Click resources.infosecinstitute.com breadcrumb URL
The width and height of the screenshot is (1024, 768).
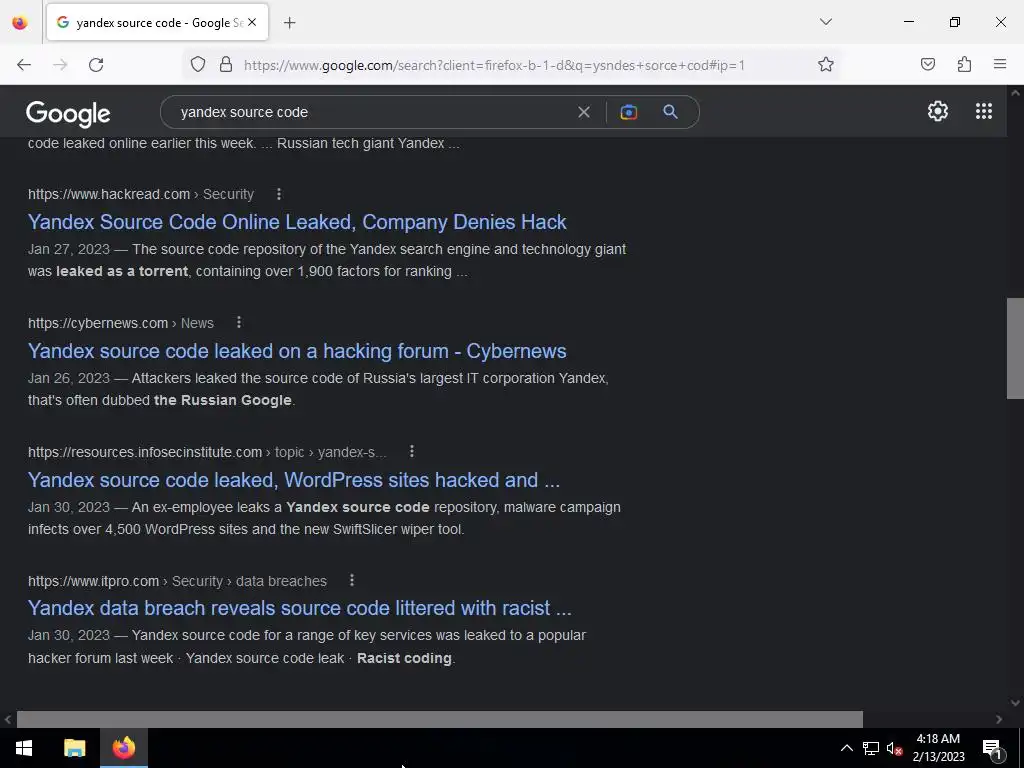[207, 452]
